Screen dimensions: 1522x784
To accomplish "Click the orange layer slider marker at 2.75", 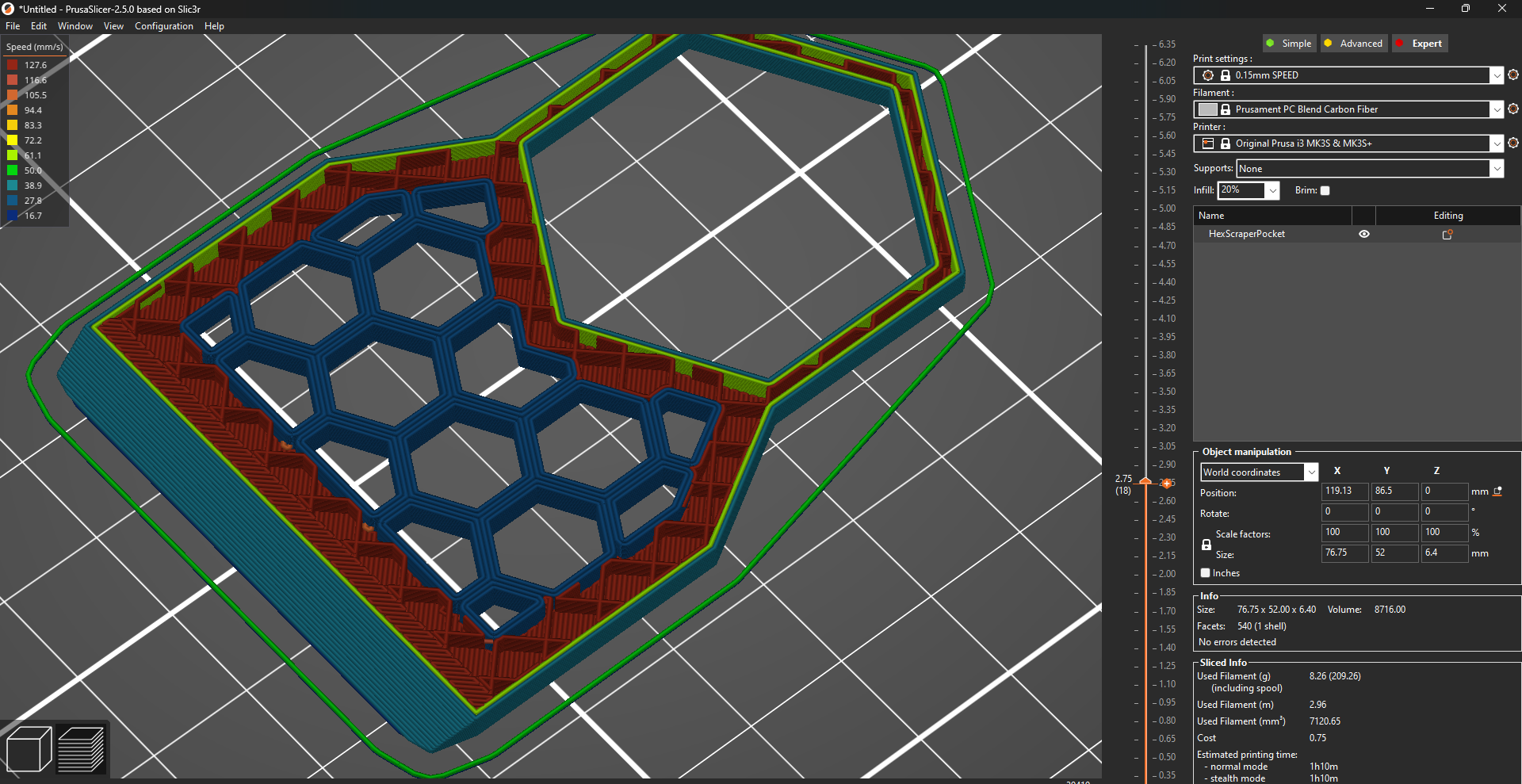I will click(x=1145, y=482).
